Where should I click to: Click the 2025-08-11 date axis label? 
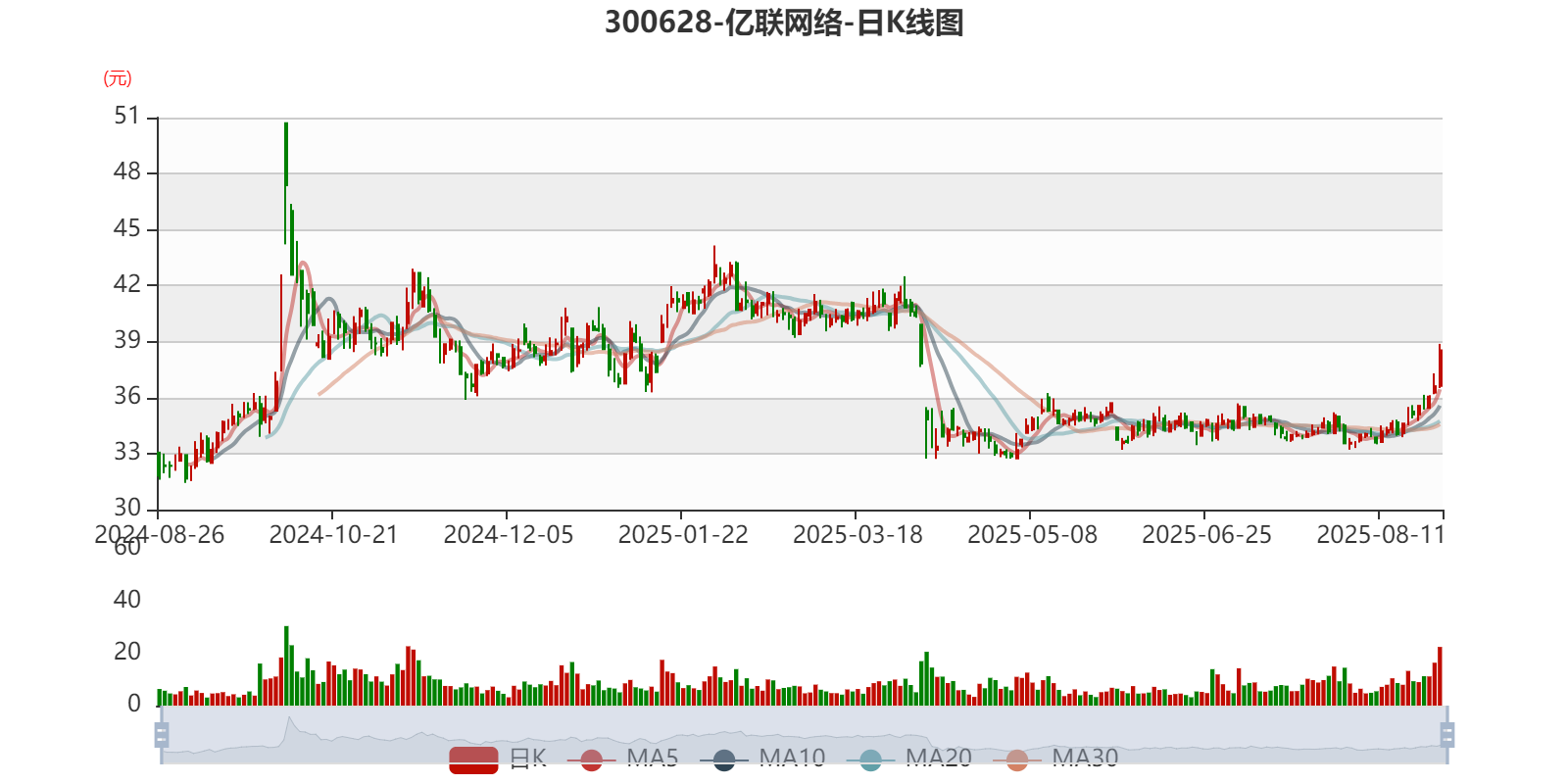tap(1381, 535)
